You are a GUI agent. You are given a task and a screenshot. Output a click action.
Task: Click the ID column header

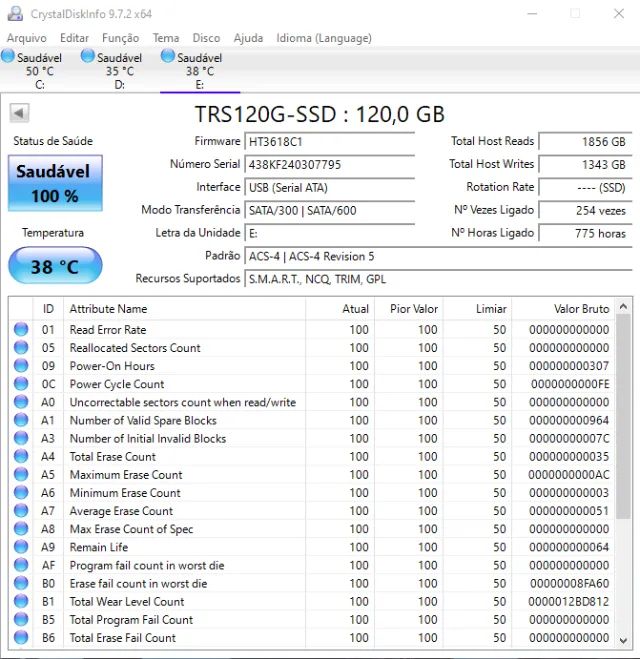pyautogui.click(x=48, y=309)
